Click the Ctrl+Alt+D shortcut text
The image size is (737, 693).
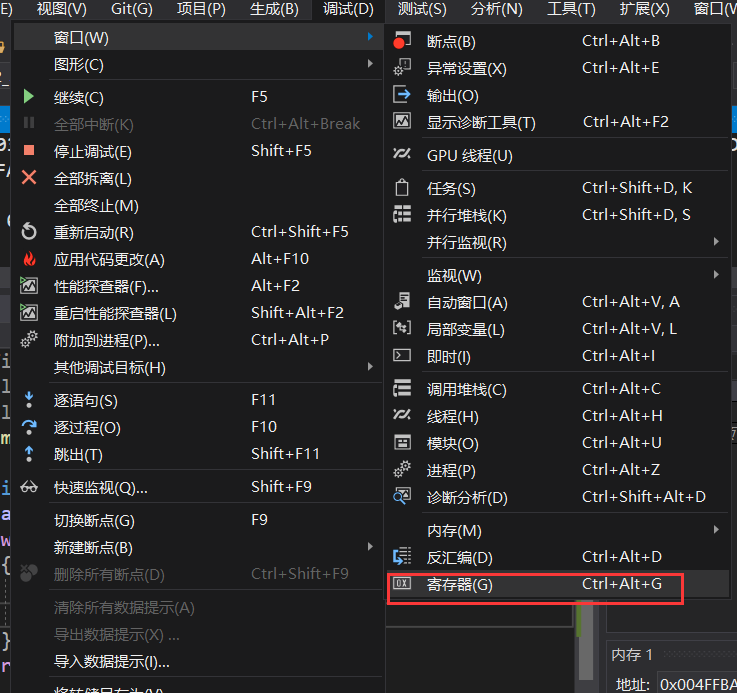click(621, 557)
